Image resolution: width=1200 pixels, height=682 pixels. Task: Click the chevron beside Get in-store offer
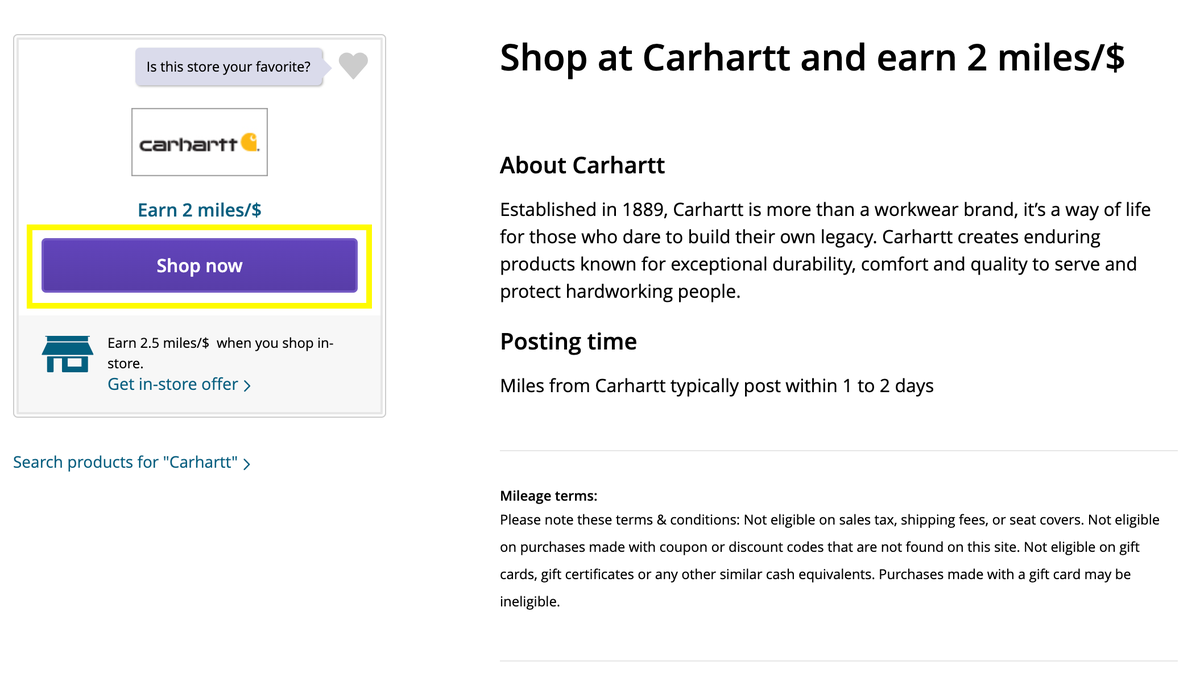[247, 385]
